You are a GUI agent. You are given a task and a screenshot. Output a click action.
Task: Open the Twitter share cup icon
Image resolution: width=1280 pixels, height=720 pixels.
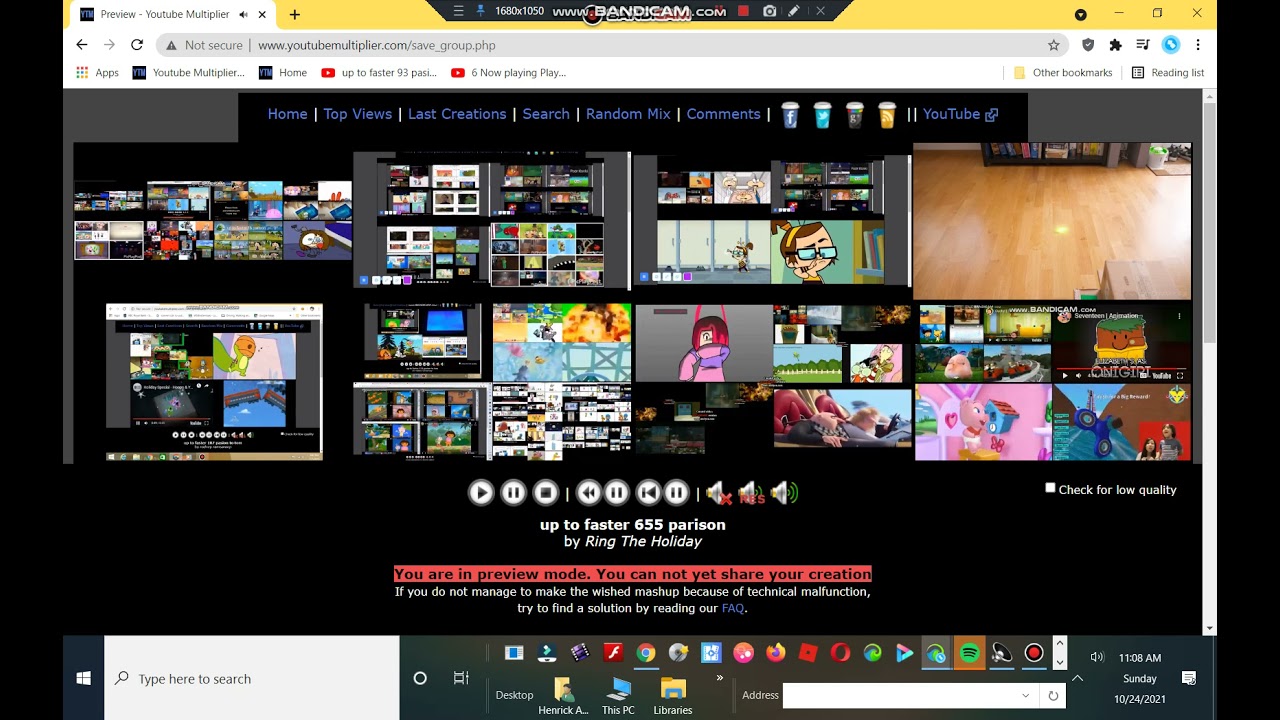[x=822, y=115]
